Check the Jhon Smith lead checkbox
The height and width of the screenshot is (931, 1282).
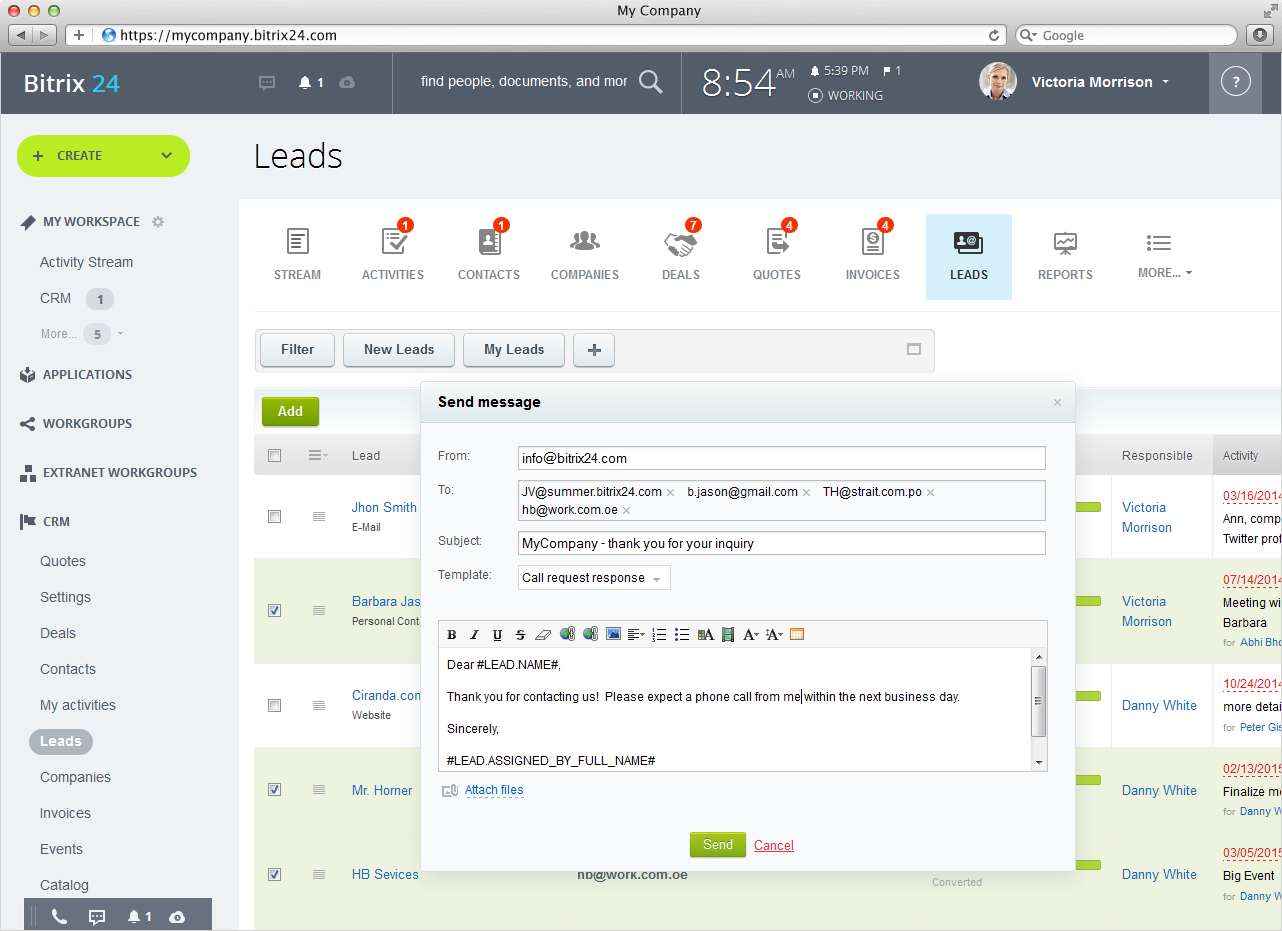tap(275, 516)
